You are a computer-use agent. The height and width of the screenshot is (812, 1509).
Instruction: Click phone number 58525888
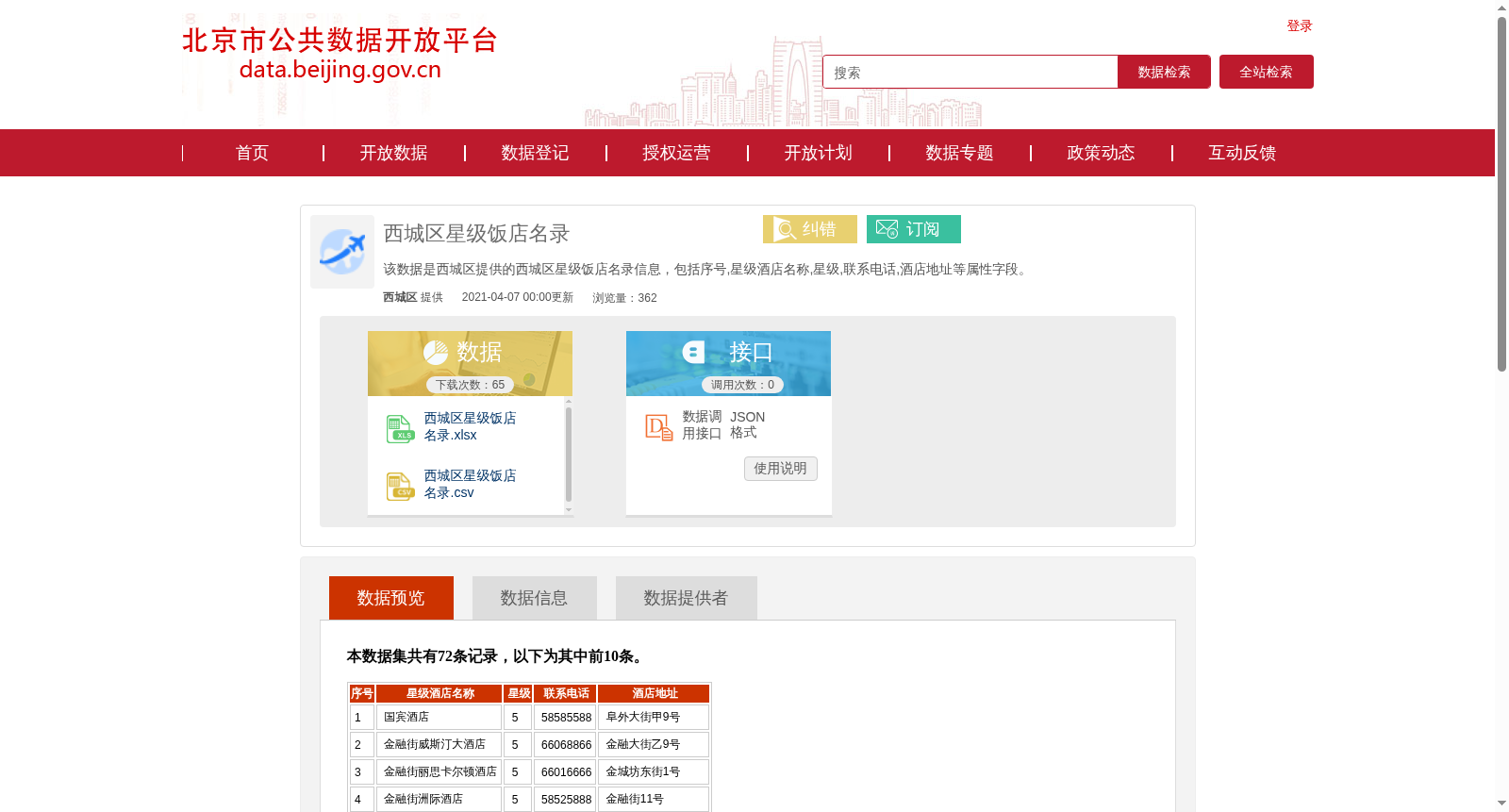click(566, 800)
